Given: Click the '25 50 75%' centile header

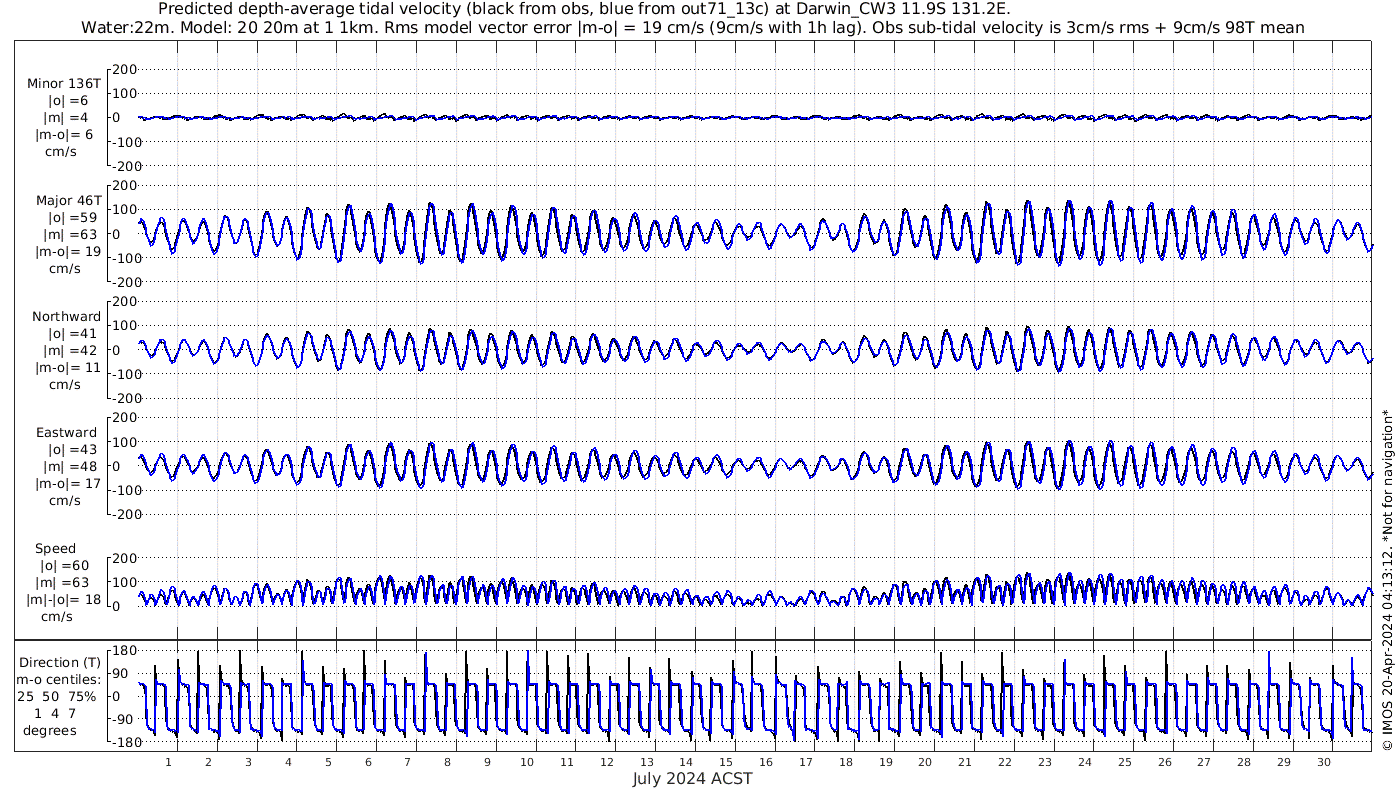Looking at the screenshot, I should (56, 696).
